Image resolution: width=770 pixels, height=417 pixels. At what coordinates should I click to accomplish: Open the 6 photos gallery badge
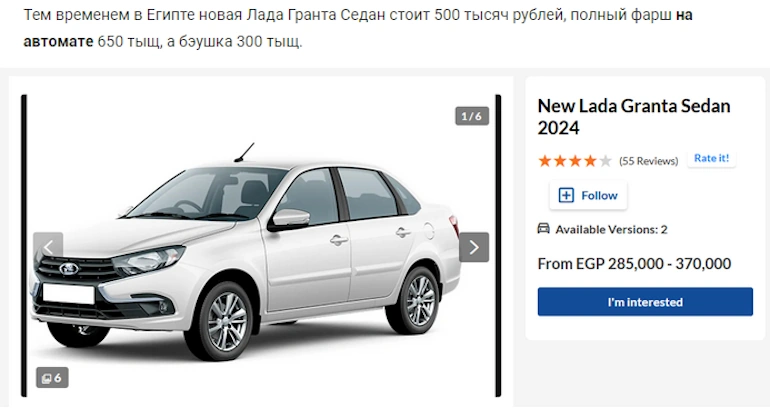[x=52, y=378]
